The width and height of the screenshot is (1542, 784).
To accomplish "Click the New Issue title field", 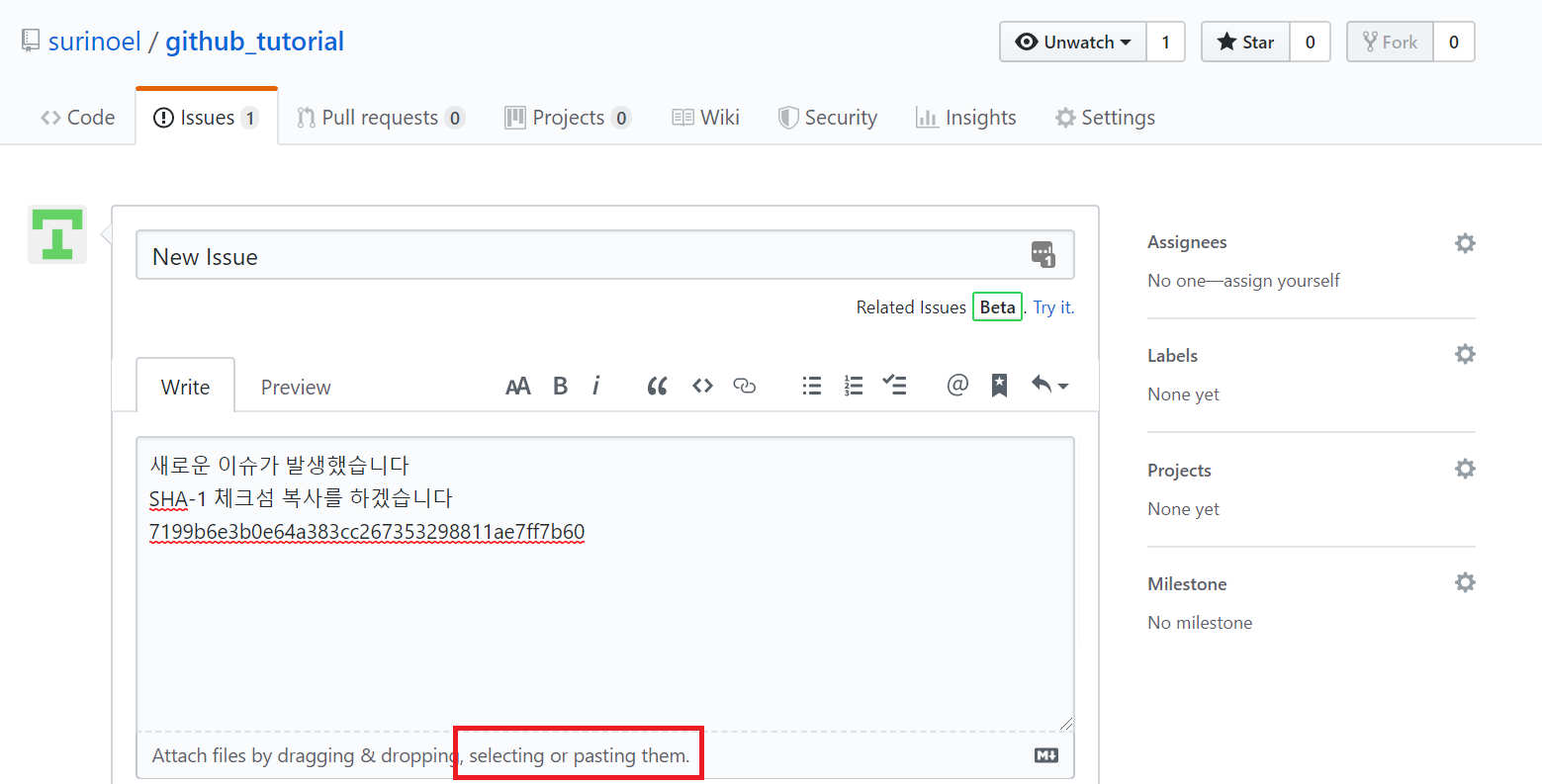I will pos(604,255).
